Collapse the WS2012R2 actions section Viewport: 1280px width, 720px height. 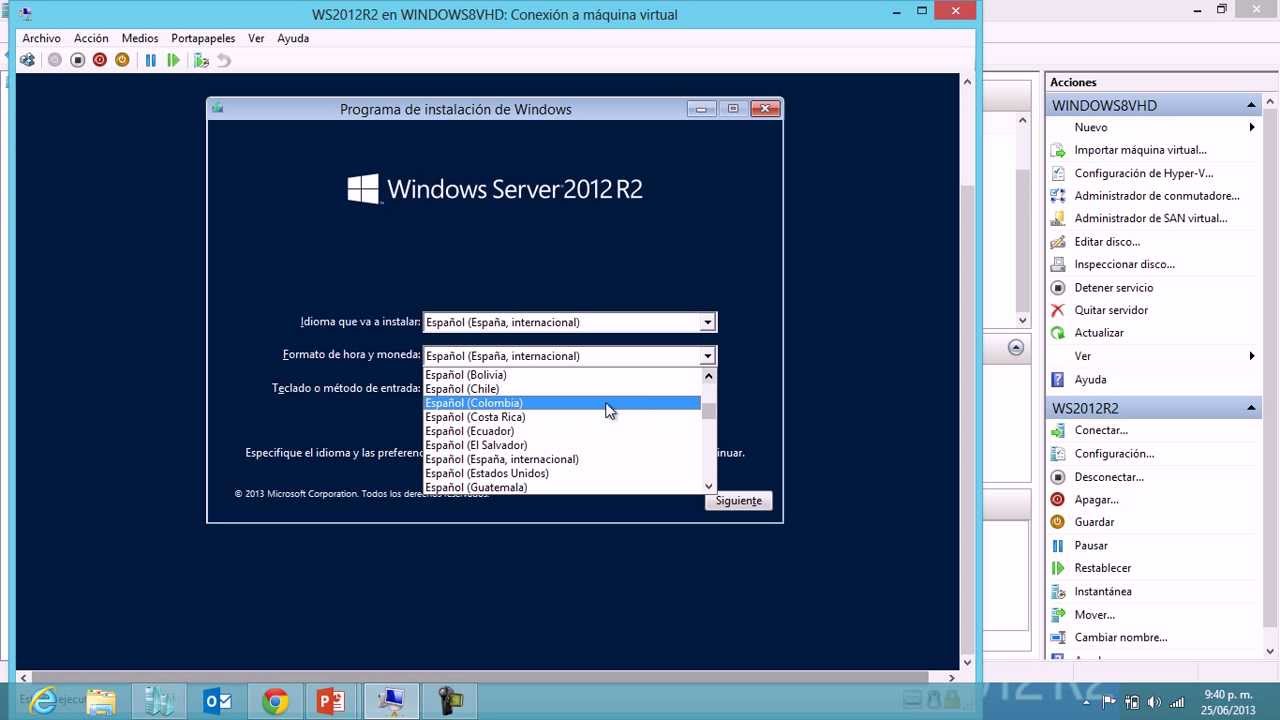(x=1251, y=408)
